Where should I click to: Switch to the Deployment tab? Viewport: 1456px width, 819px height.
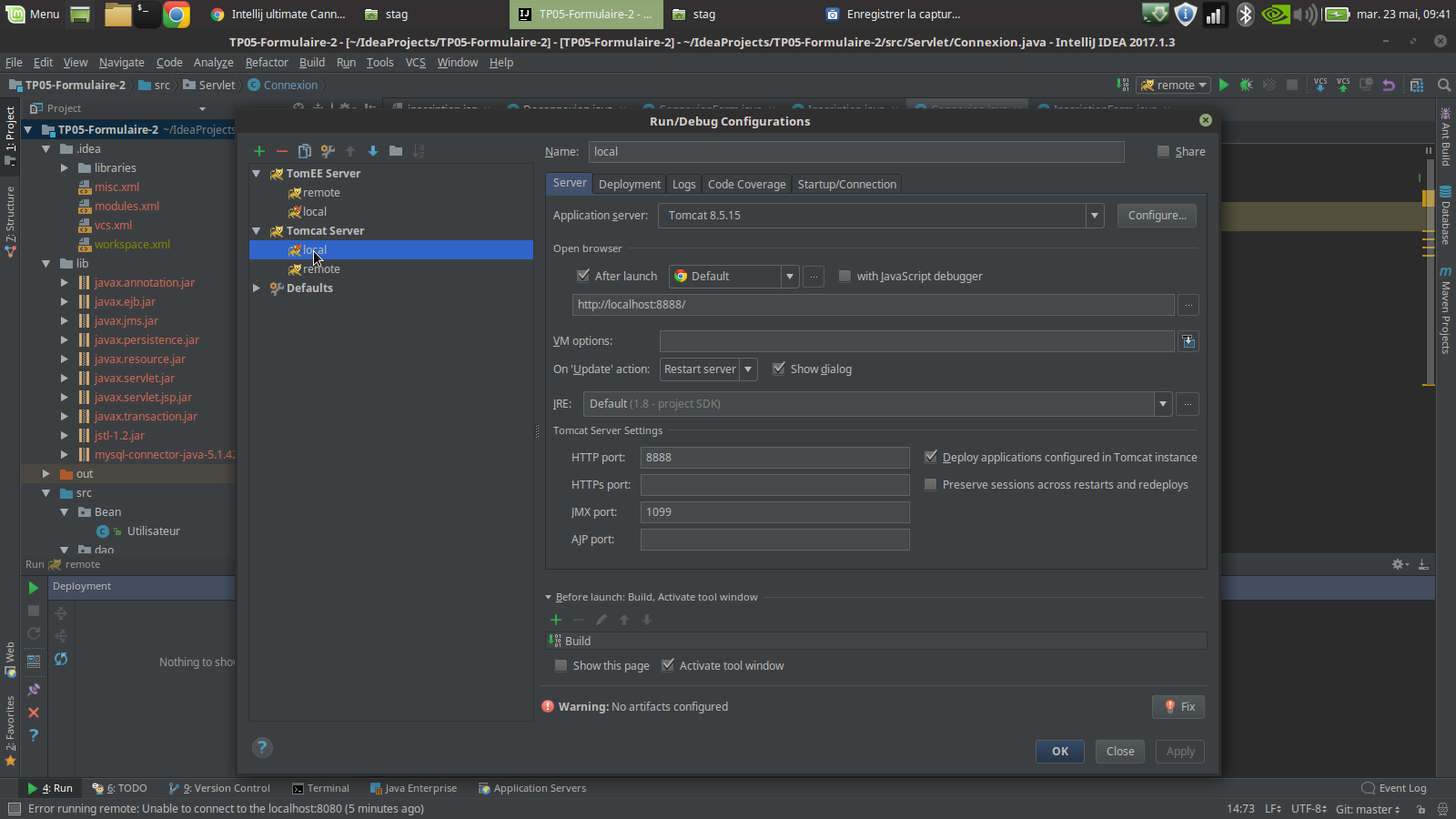coord(630,184)
